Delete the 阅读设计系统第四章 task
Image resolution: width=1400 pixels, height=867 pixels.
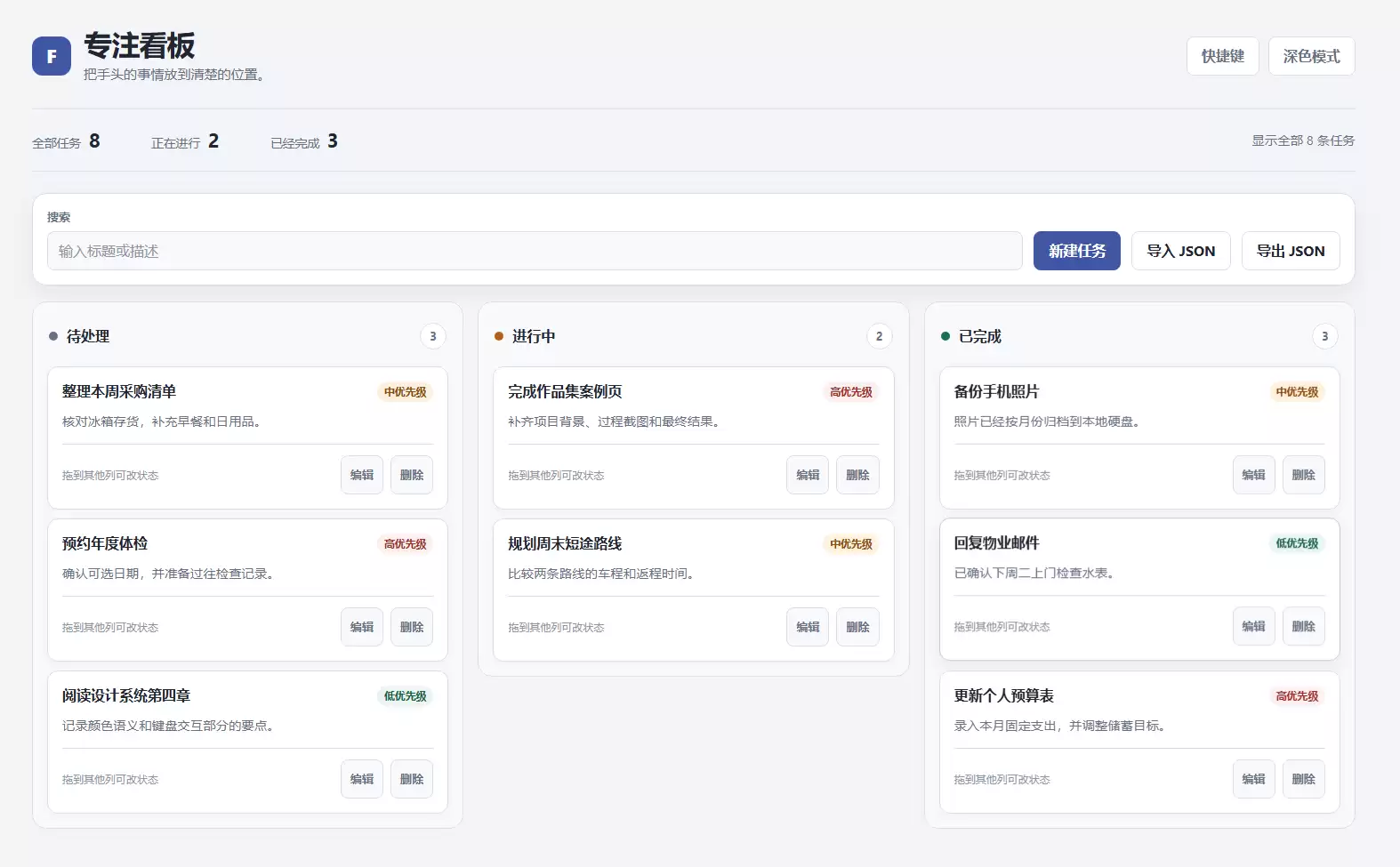[x=412, y=779]
